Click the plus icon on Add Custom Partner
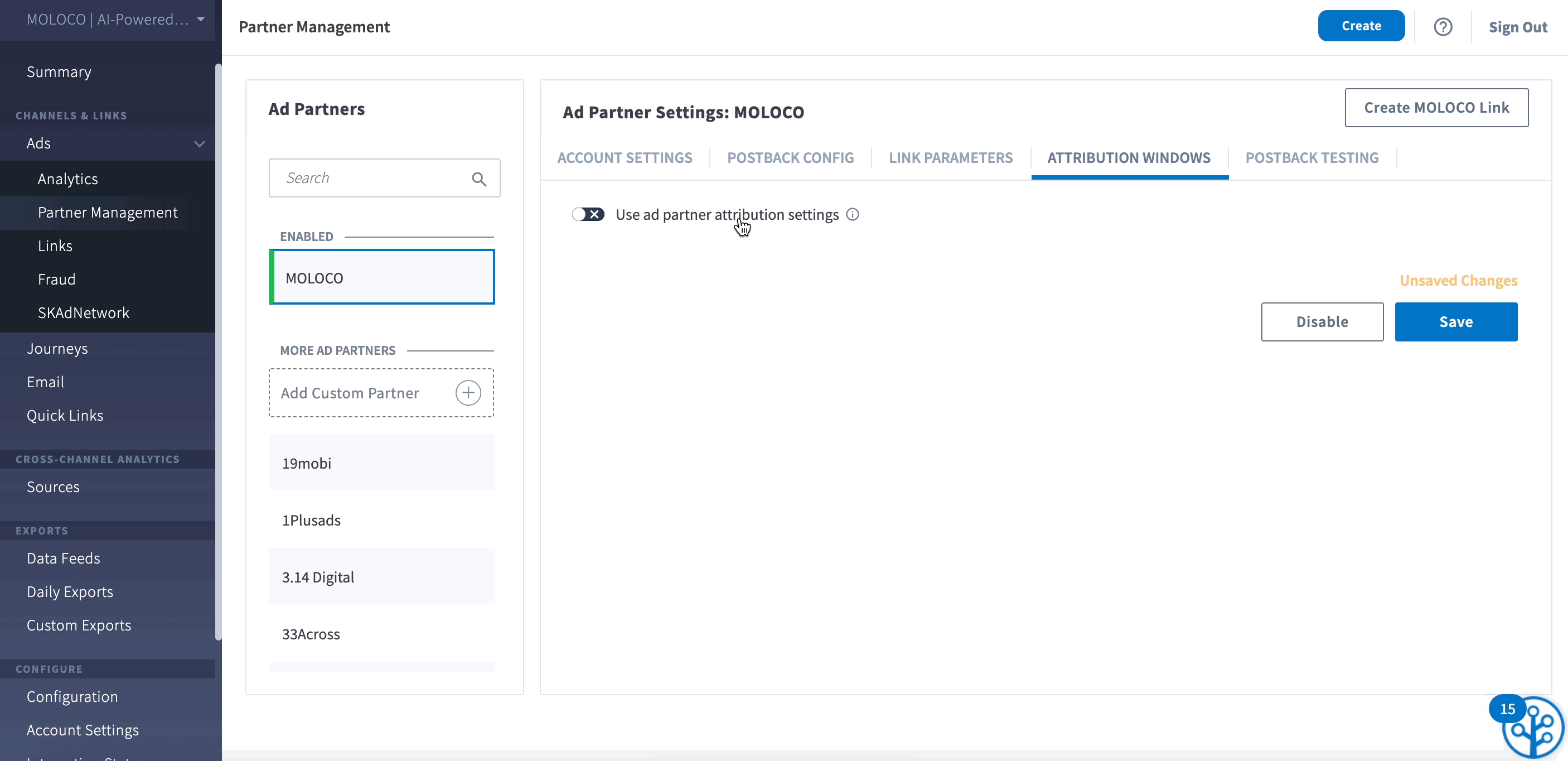Viewport: 1568px width, 761px height. click(x=468, y=393)
